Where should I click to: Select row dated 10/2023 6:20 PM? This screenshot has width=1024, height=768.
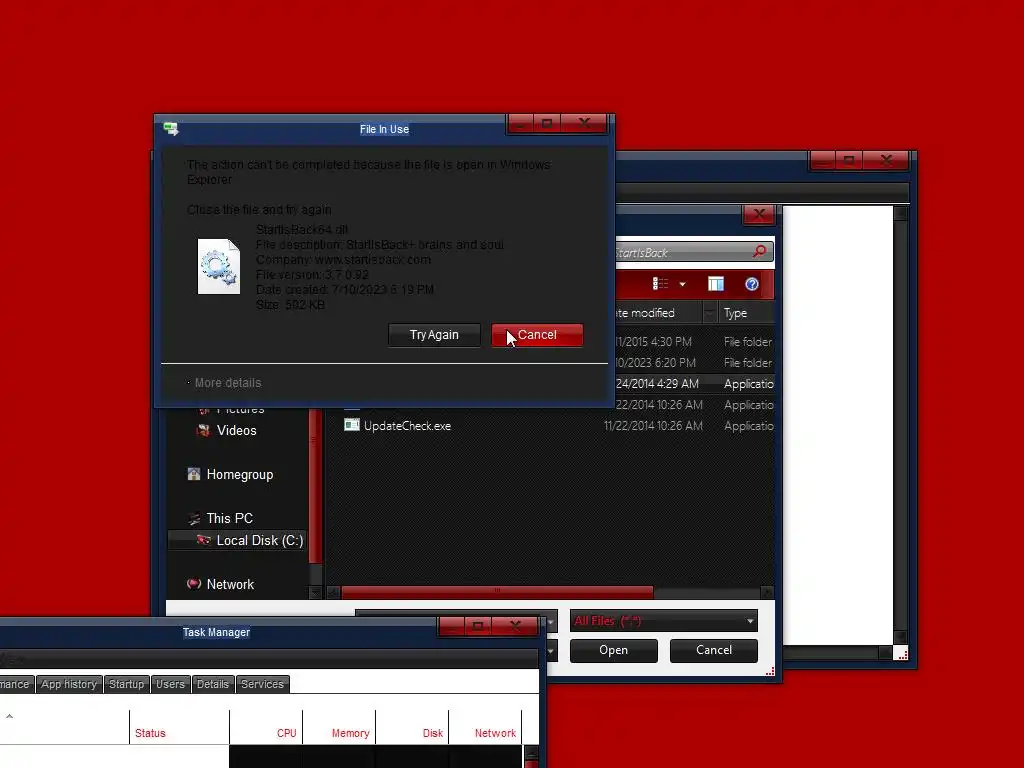point(694,363)
